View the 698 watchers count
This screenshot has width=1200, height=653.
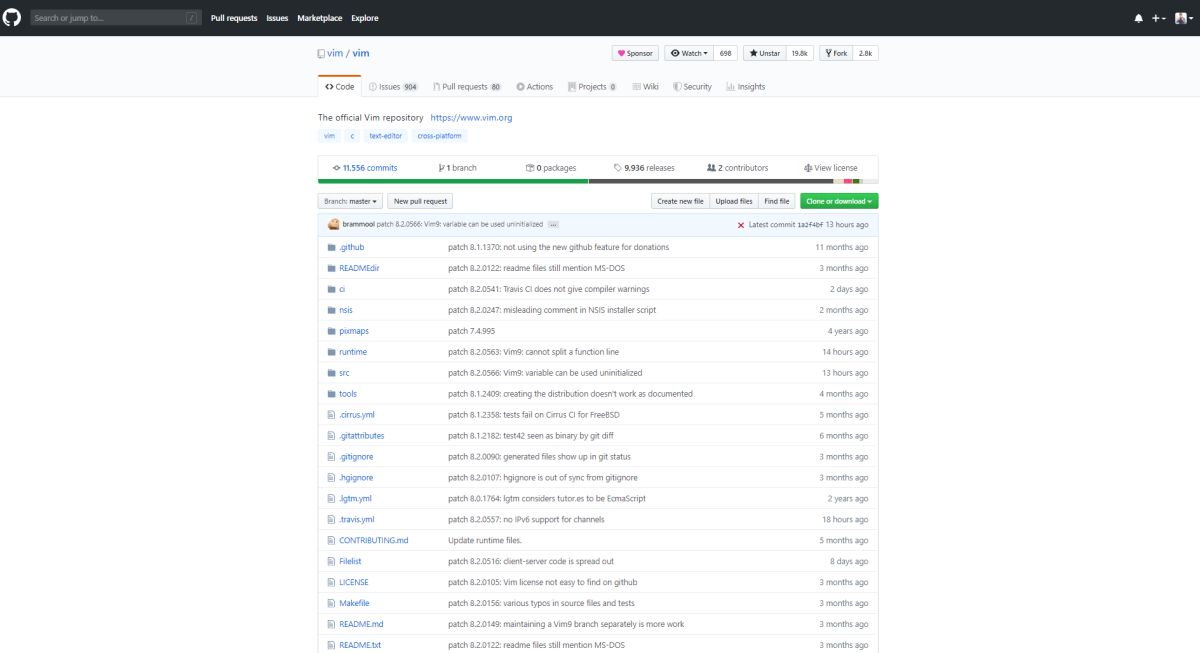click(x=725, y=53)
